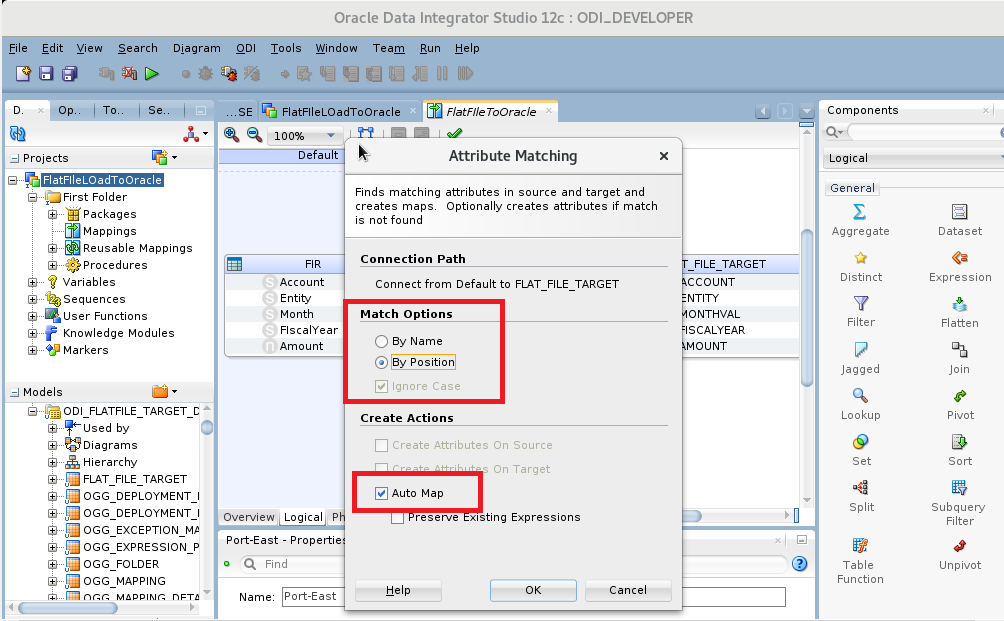Select the Table Function component
This screenshot has height=621, width=1004.
pos(858,557)
